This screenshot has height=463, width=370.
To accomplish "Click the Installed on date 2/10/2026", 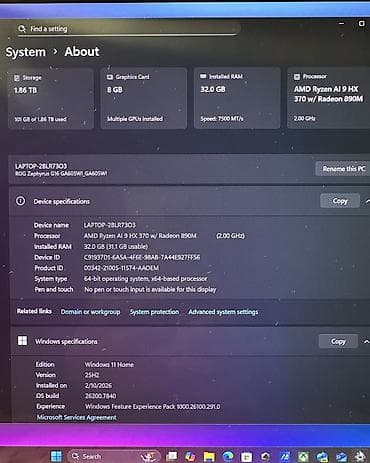I will pos(98,386).
